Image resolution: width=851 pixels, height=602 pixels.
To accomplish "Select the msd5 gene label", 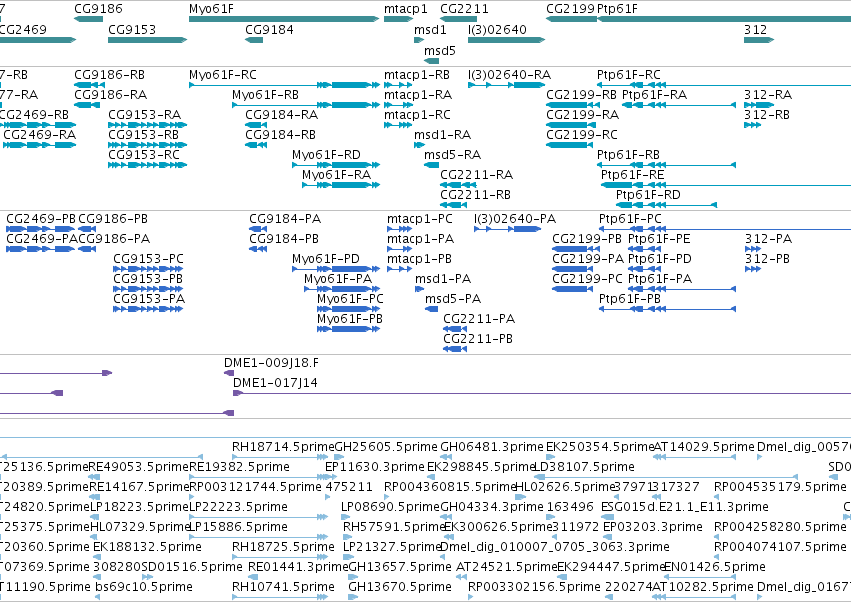I will pos(440,50).
